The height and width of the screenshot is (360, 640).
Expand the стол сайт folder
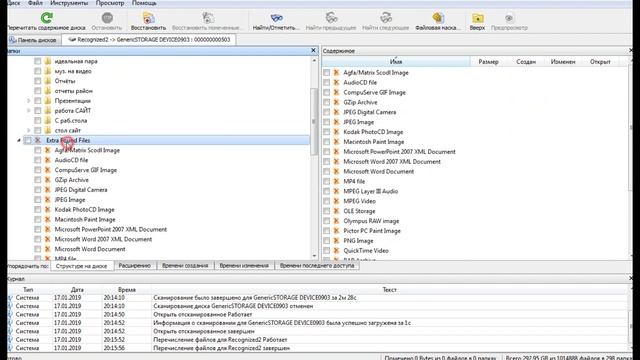pyautogui.click(x=29, y=130)
